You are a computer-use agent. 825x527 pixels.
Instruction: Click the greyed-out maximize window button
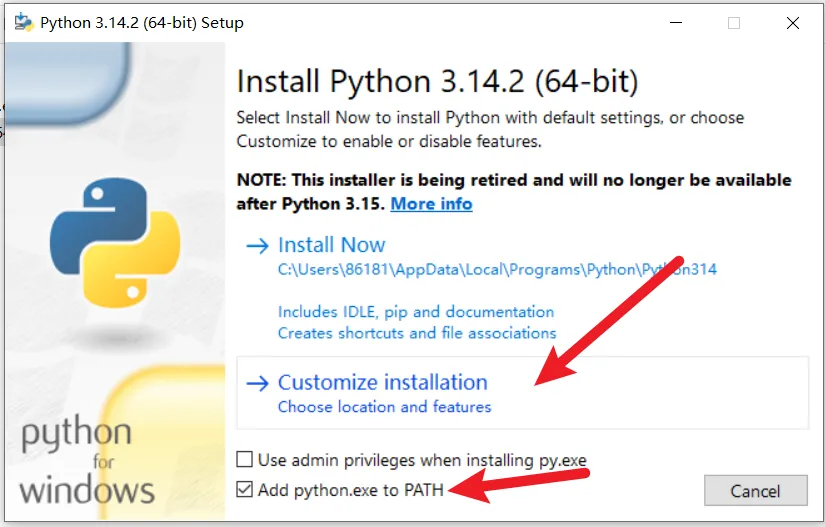[x=735, y=22]
